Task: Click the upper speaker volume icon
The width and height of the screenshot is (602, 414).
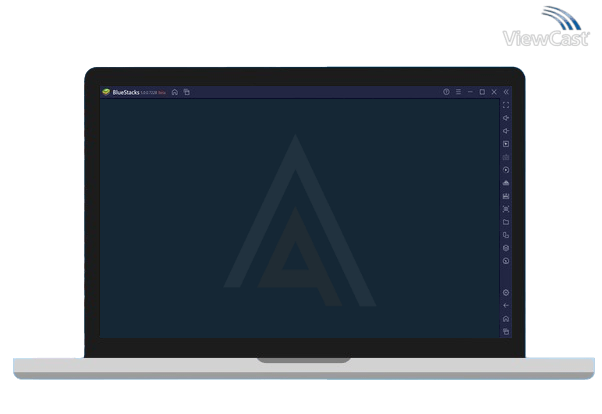Action: [x=506, y=118]
